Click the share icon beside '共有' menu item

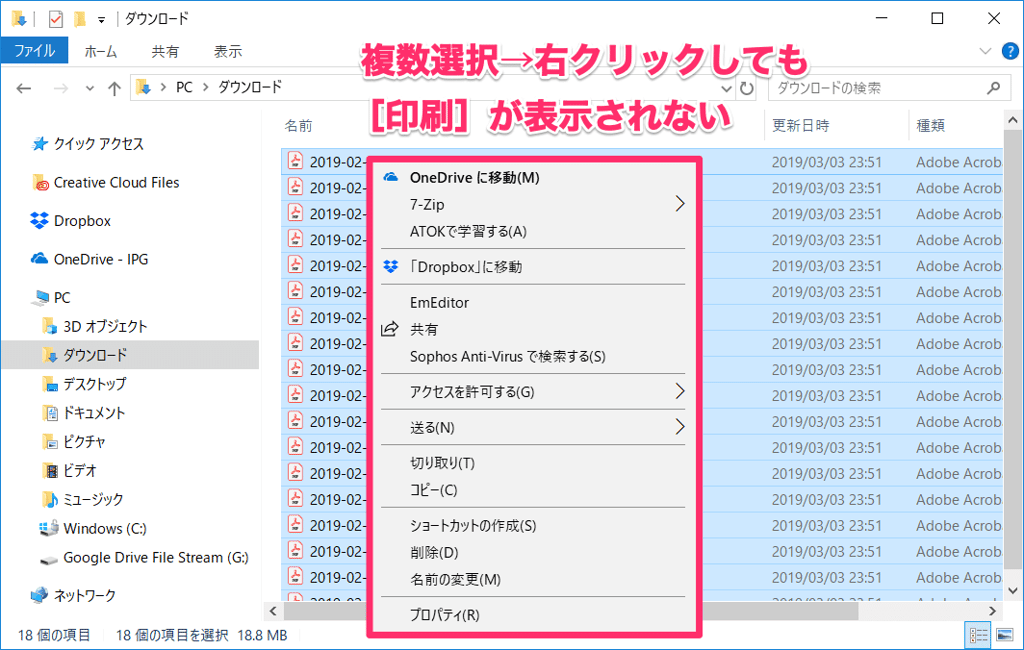tap(390, 329)
